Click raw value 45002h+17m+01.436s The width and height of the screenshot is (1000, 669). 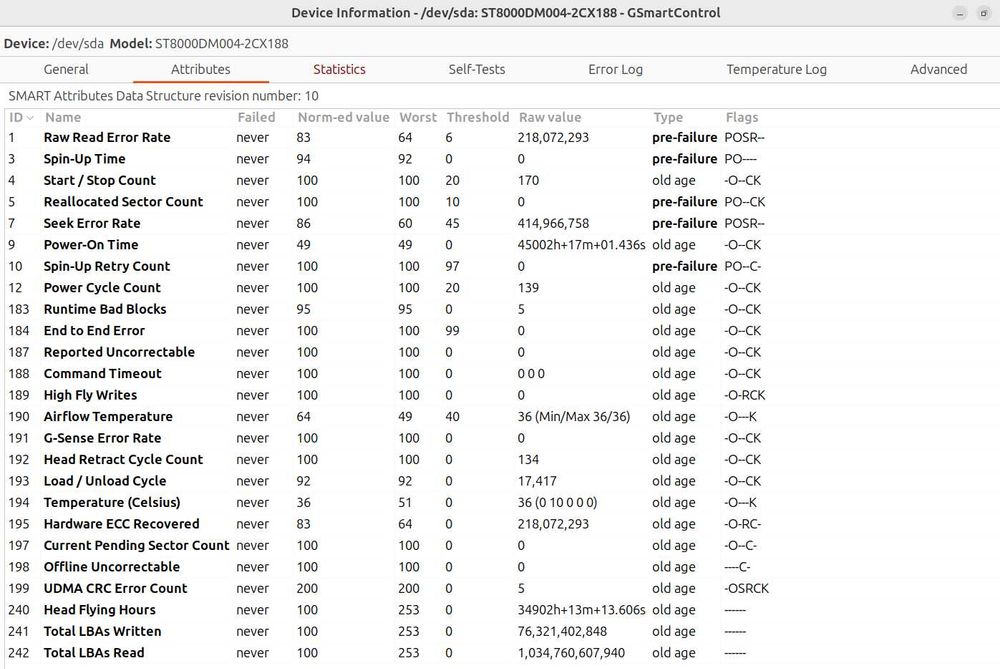click(x=581, y=245)
